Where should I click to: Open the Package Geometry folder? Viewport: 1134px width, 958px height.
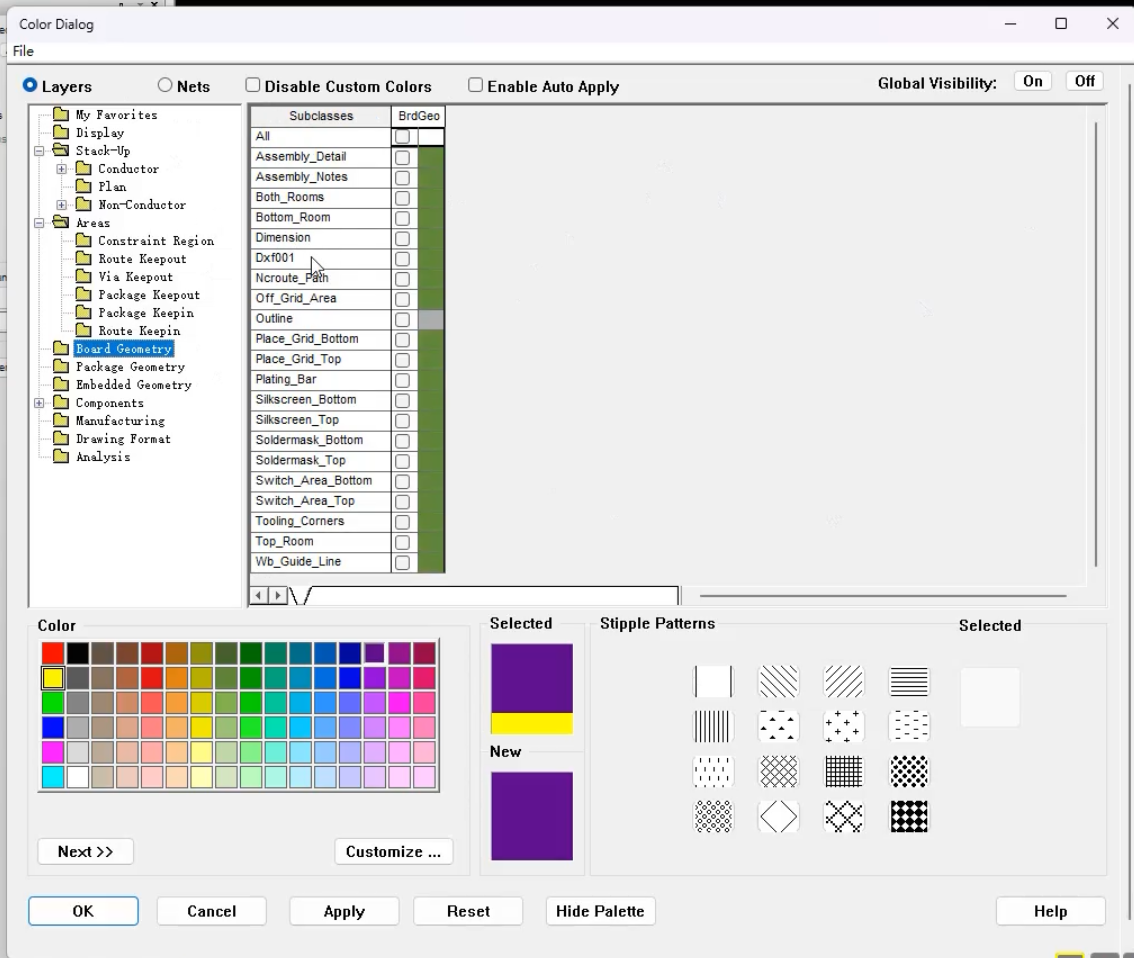(130, 367)
